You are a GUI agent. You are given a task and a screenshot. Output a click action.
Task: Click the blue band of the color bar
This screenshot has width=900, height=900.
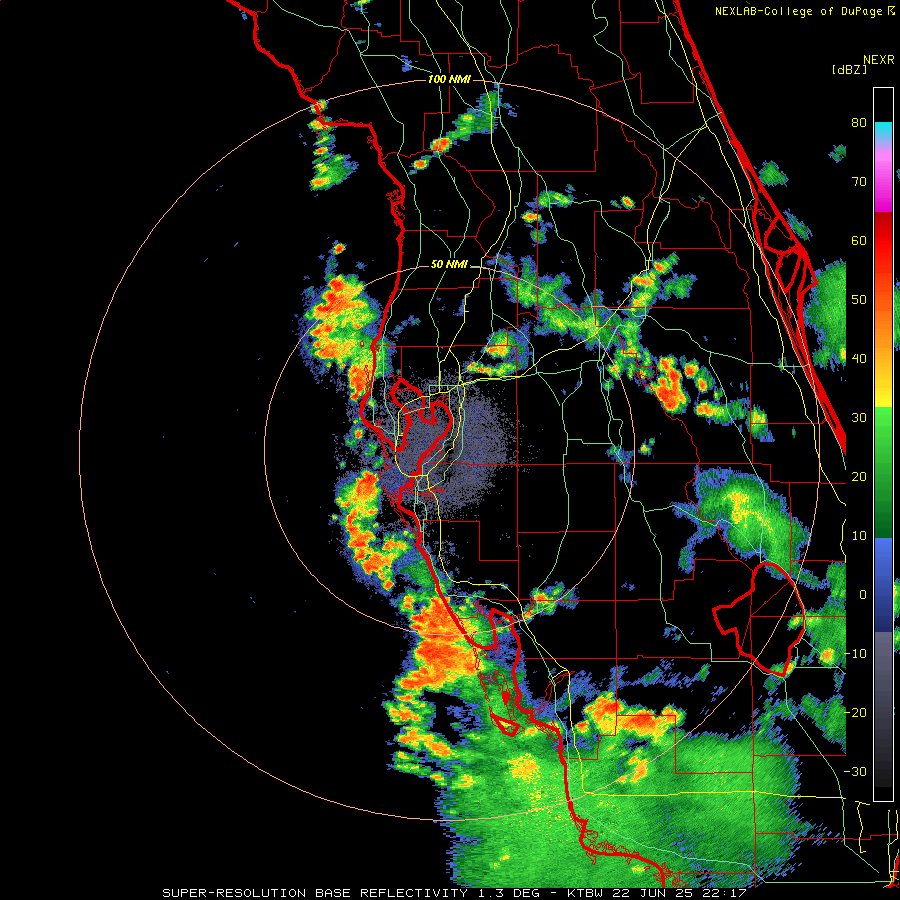tap(883, 584)
